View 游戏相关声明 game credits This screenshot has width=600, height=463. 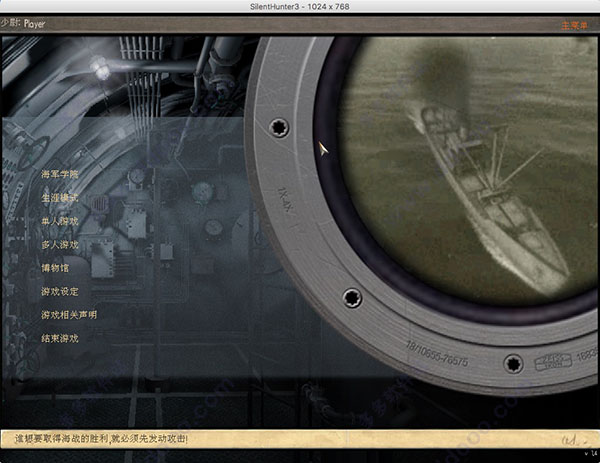(68, 315)
